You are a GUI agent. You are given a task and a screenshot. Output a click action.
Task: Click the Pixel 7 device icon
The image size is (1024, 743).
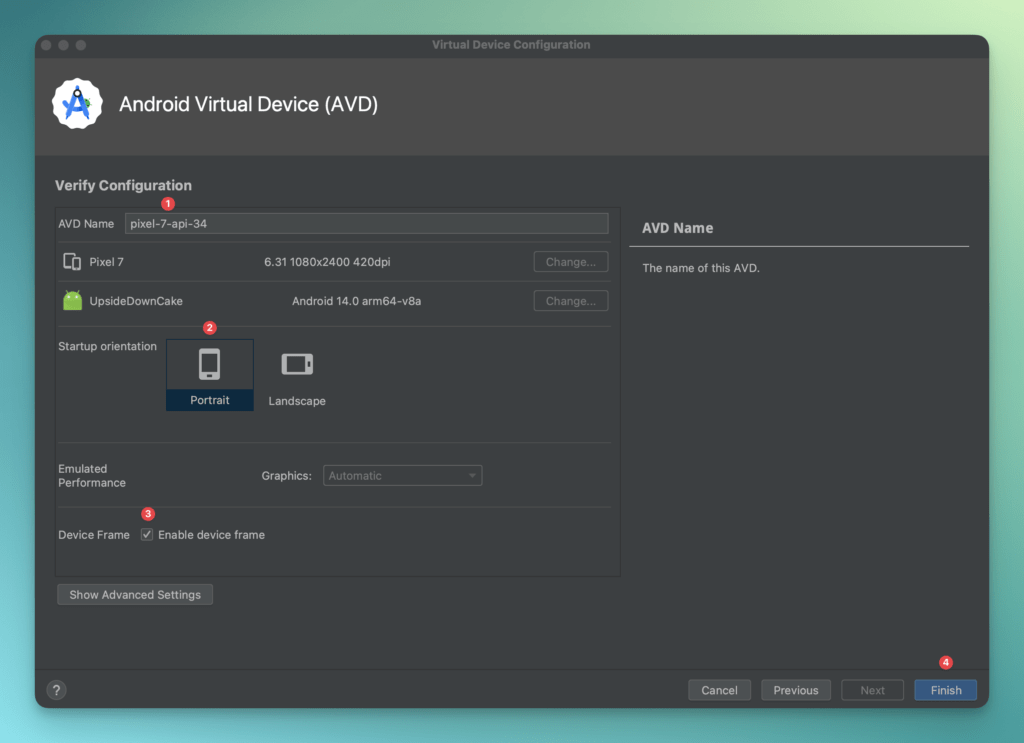[72, 262]
